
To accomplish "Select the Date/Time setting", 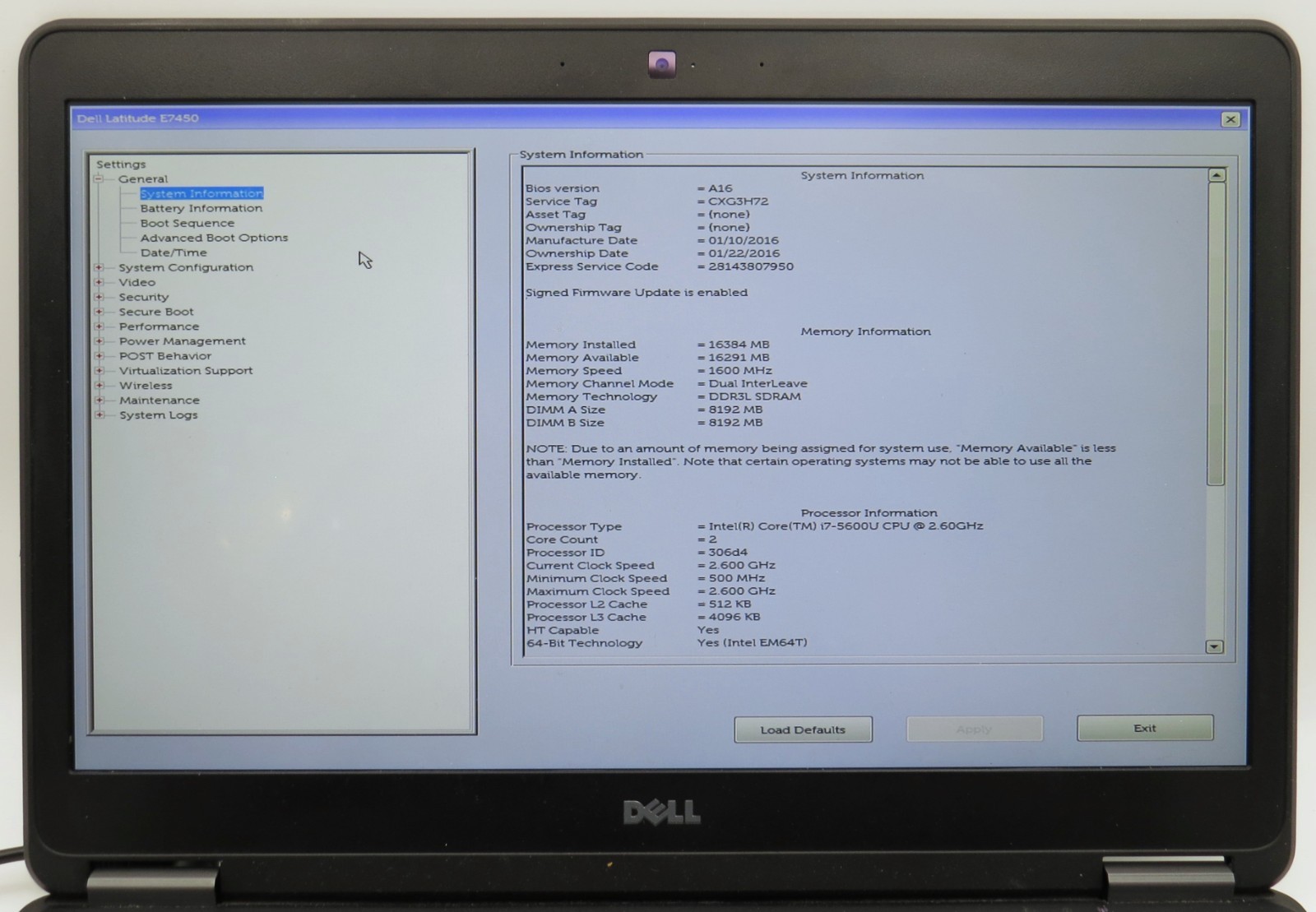I will click(x=173, y=252).
